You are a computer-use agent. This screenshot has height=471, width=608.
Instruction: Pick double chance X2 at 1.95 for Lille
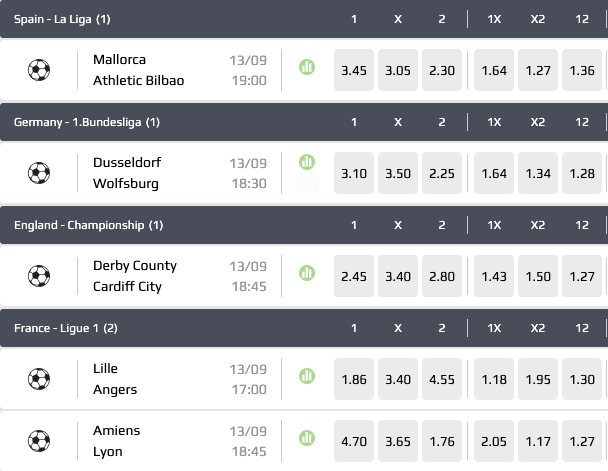538,379
